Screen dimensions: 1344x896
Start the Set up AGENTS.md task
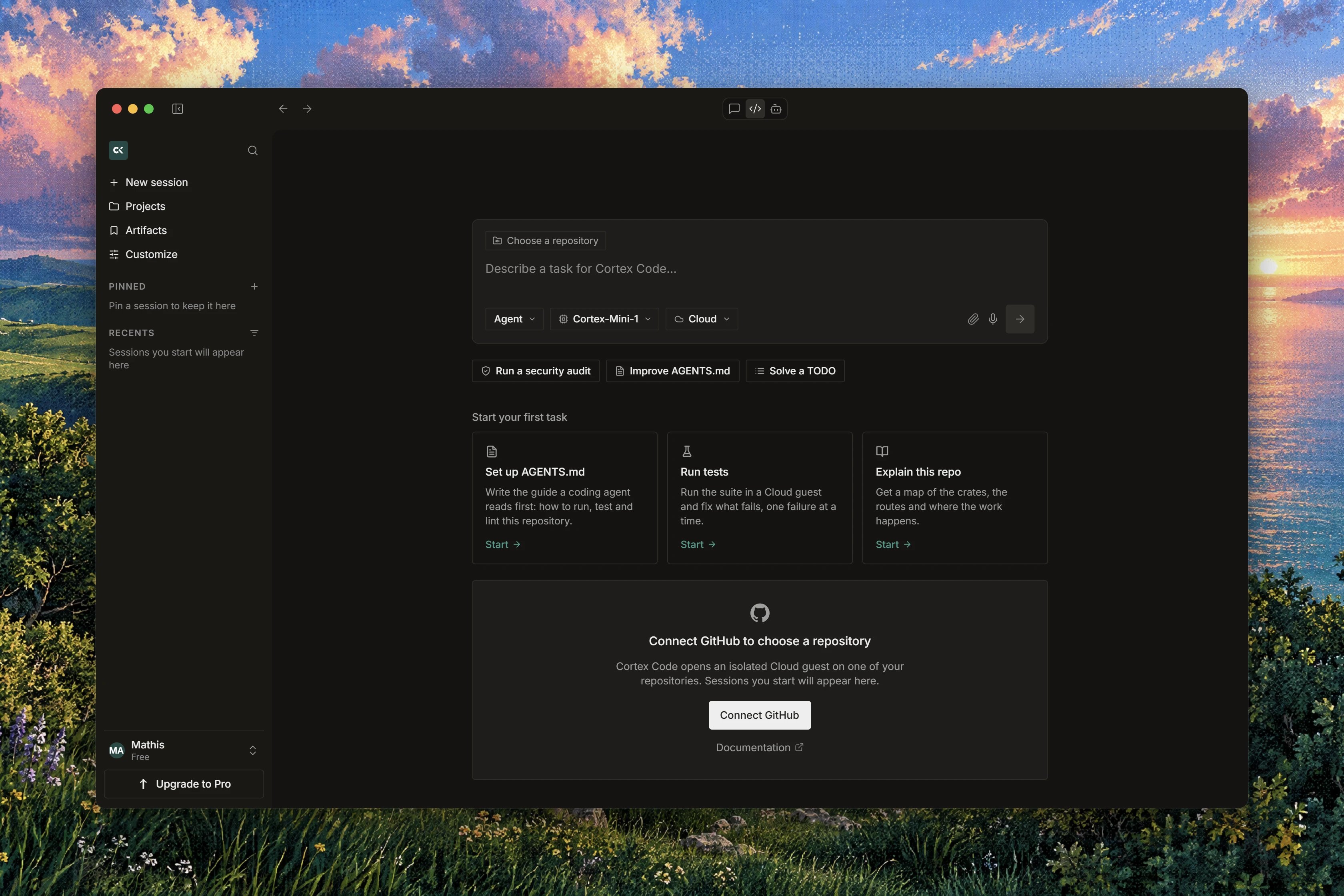(503, 544)
